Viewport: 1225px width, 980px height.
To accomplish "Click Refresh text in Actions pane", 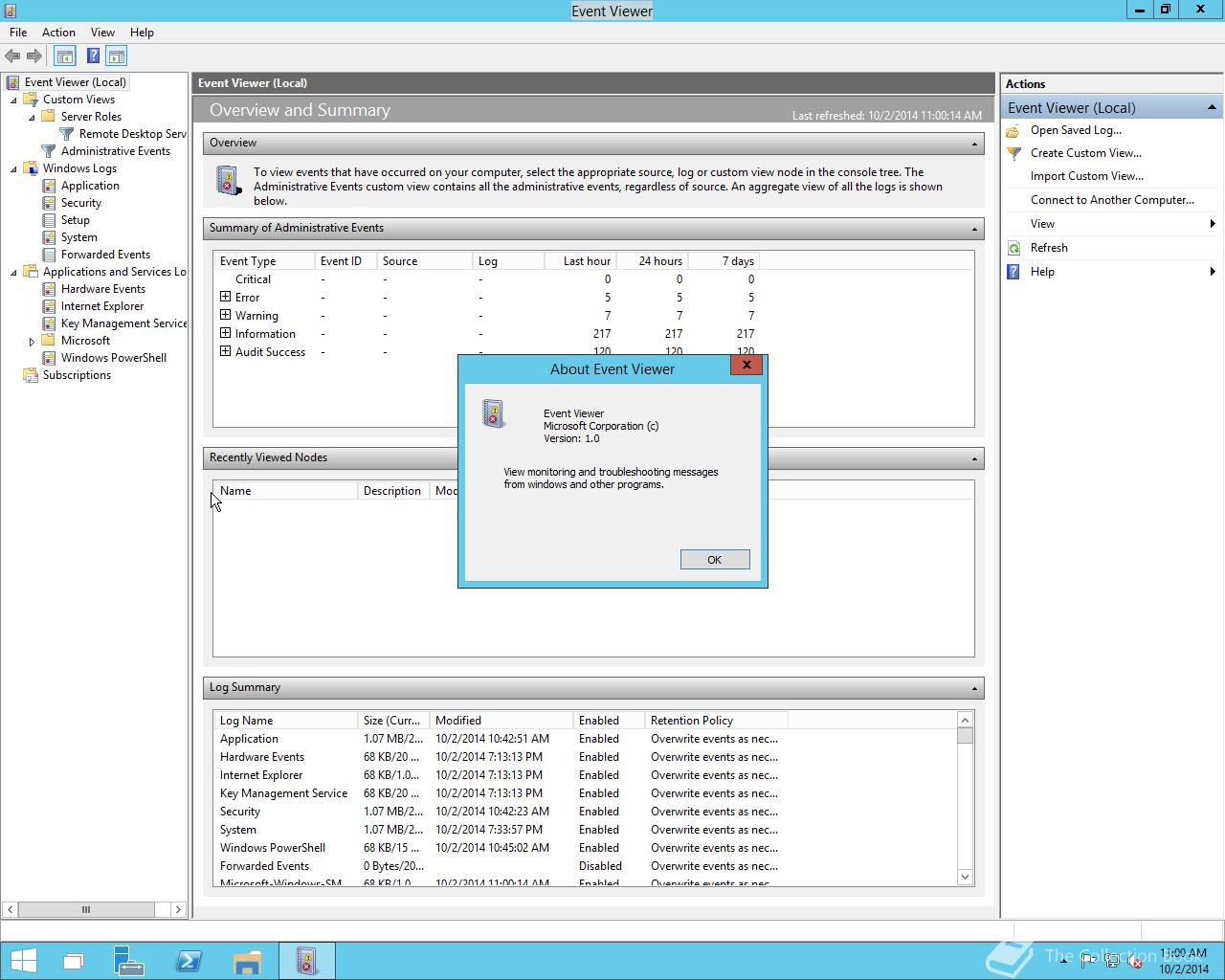I will (1049, 248).
